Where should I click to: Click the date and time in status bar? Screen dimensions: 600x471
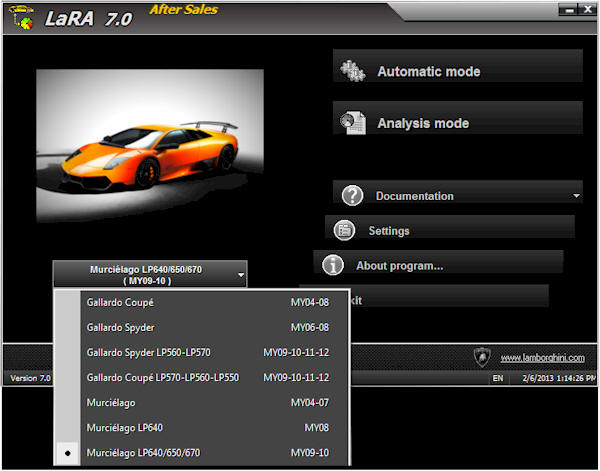pos(559,378)
